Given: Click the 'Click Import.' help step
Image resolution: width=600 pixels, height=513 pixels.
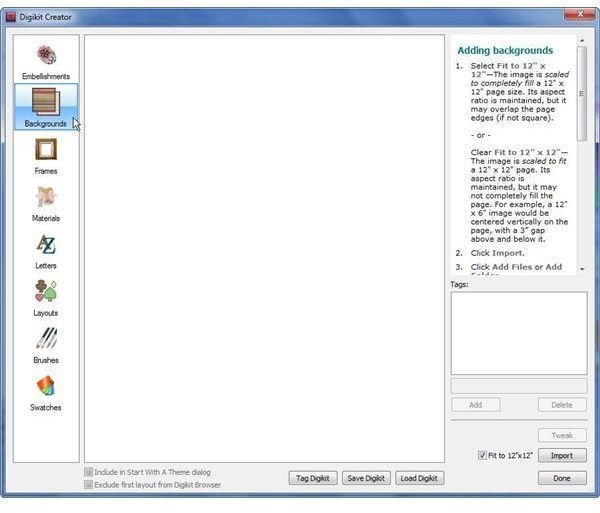Looking at the screenshot, I should [497, 253].
